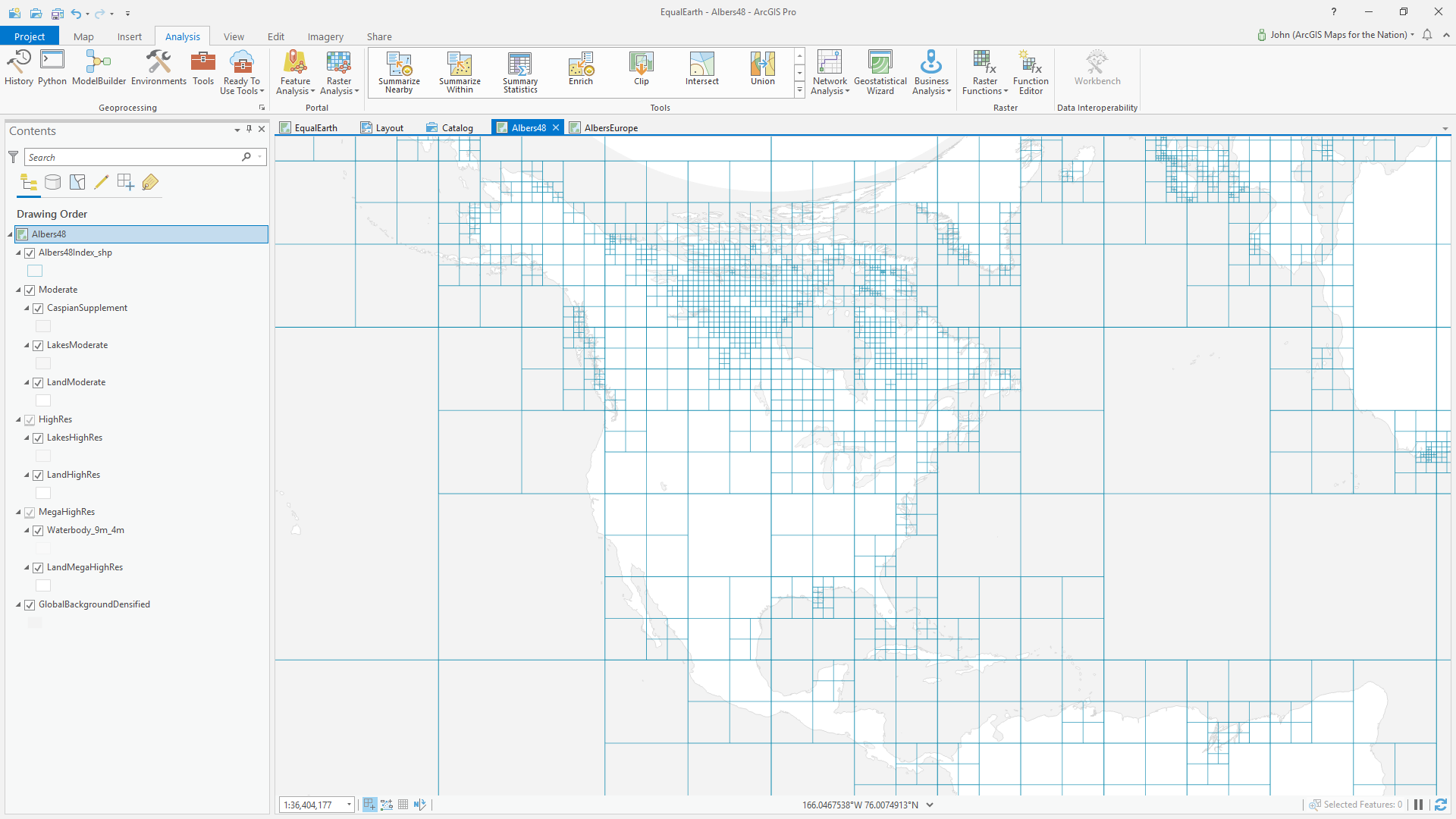Image resolution: width=1456 pixels, height=819 pixels.
Task: List layers by editing
Action: click(x=102, y=182)
